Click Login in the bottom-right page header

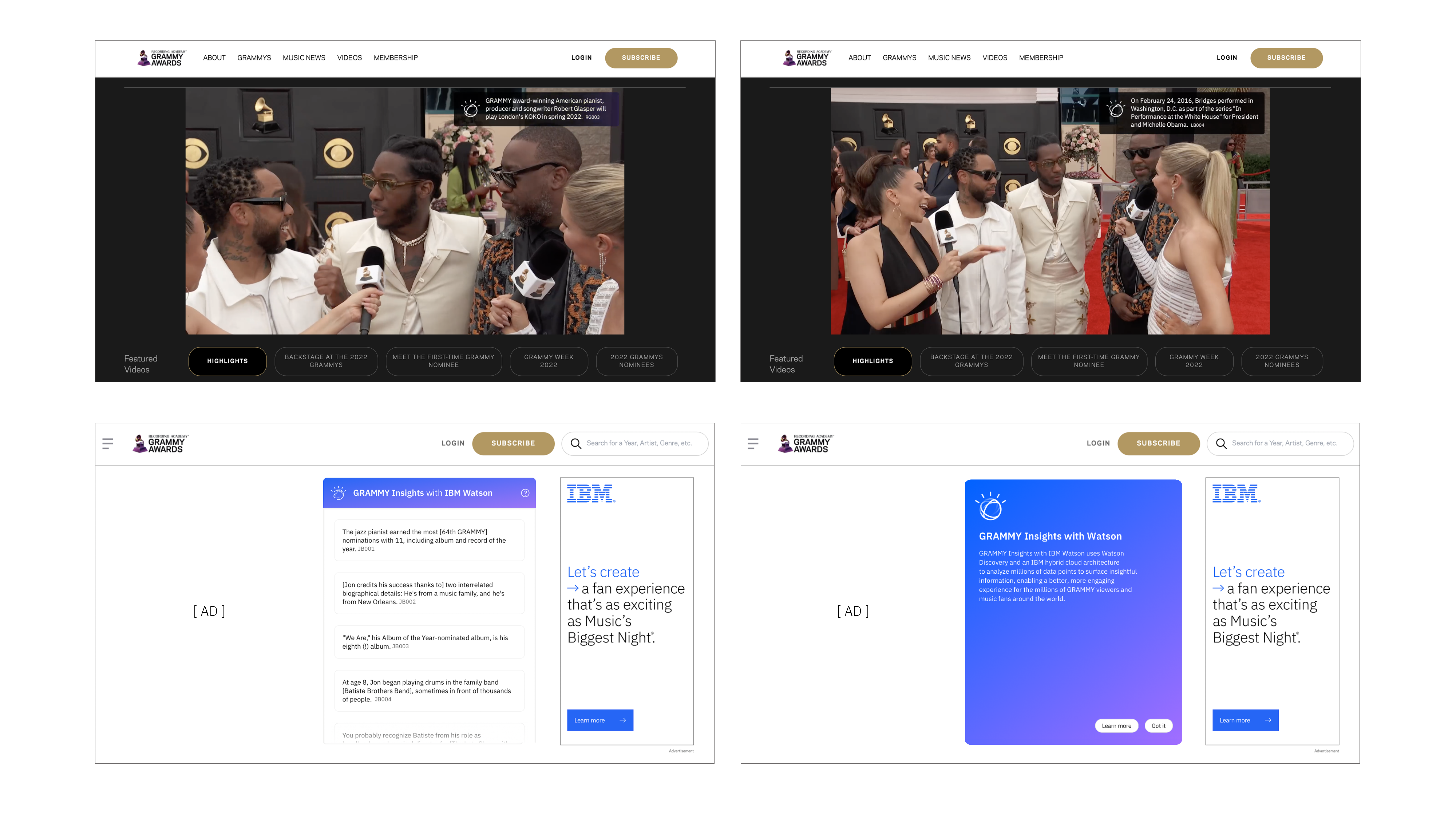[1098, 444]
